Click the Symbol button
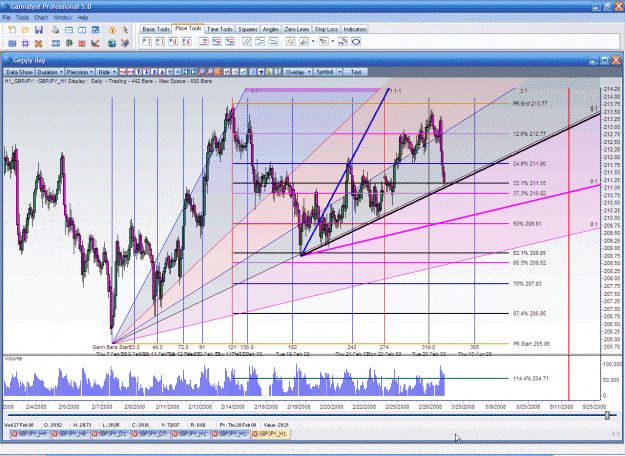The height and width of the screenshot is (456, 625). pyautogui.click(x=324, y=72)
